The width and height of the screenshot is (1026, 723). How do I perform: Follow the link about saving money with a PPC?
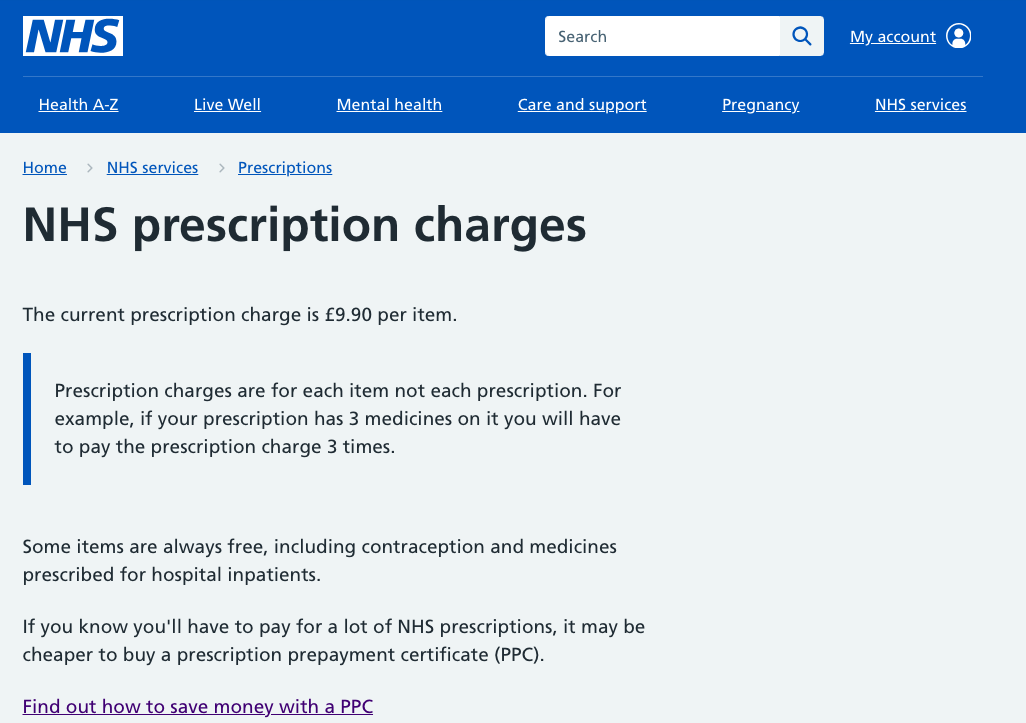198,706
